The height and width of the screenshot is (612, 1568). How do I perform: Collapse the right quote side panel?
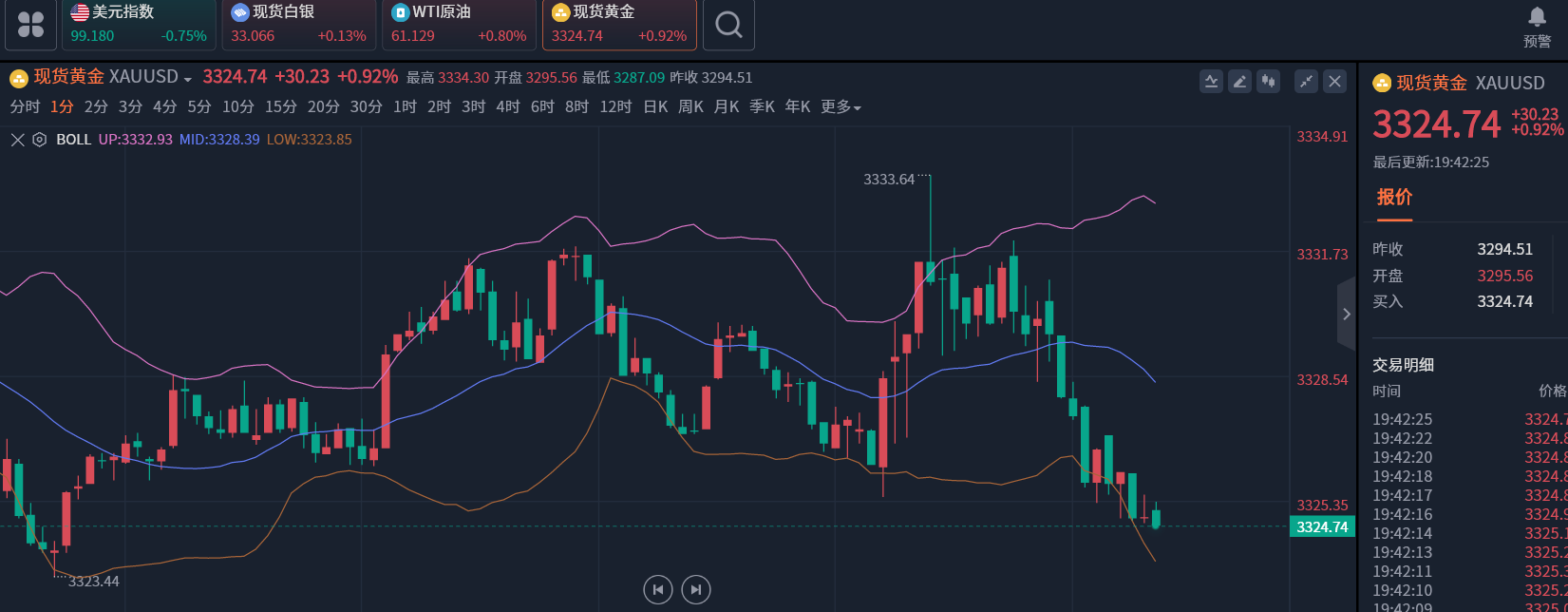pos(1346,314)
